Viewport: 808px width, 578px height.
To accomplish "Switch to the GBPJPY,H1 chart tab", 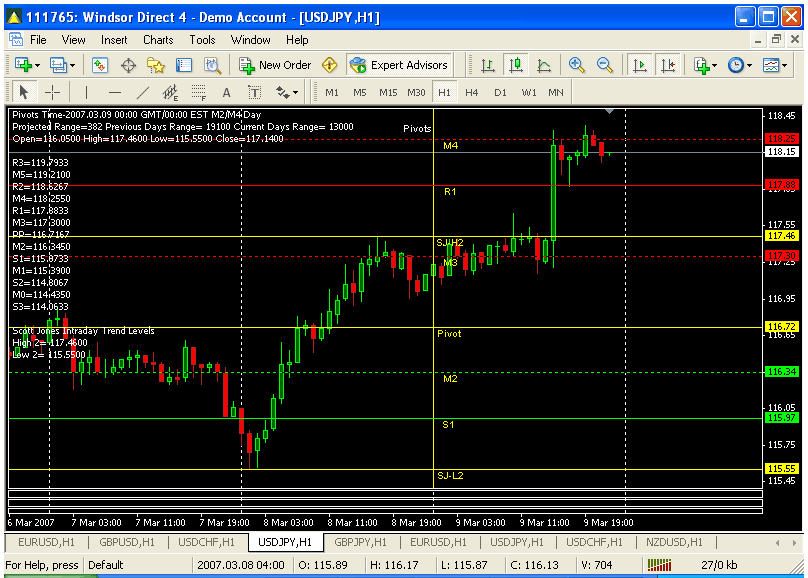I will tap(362, 542).
